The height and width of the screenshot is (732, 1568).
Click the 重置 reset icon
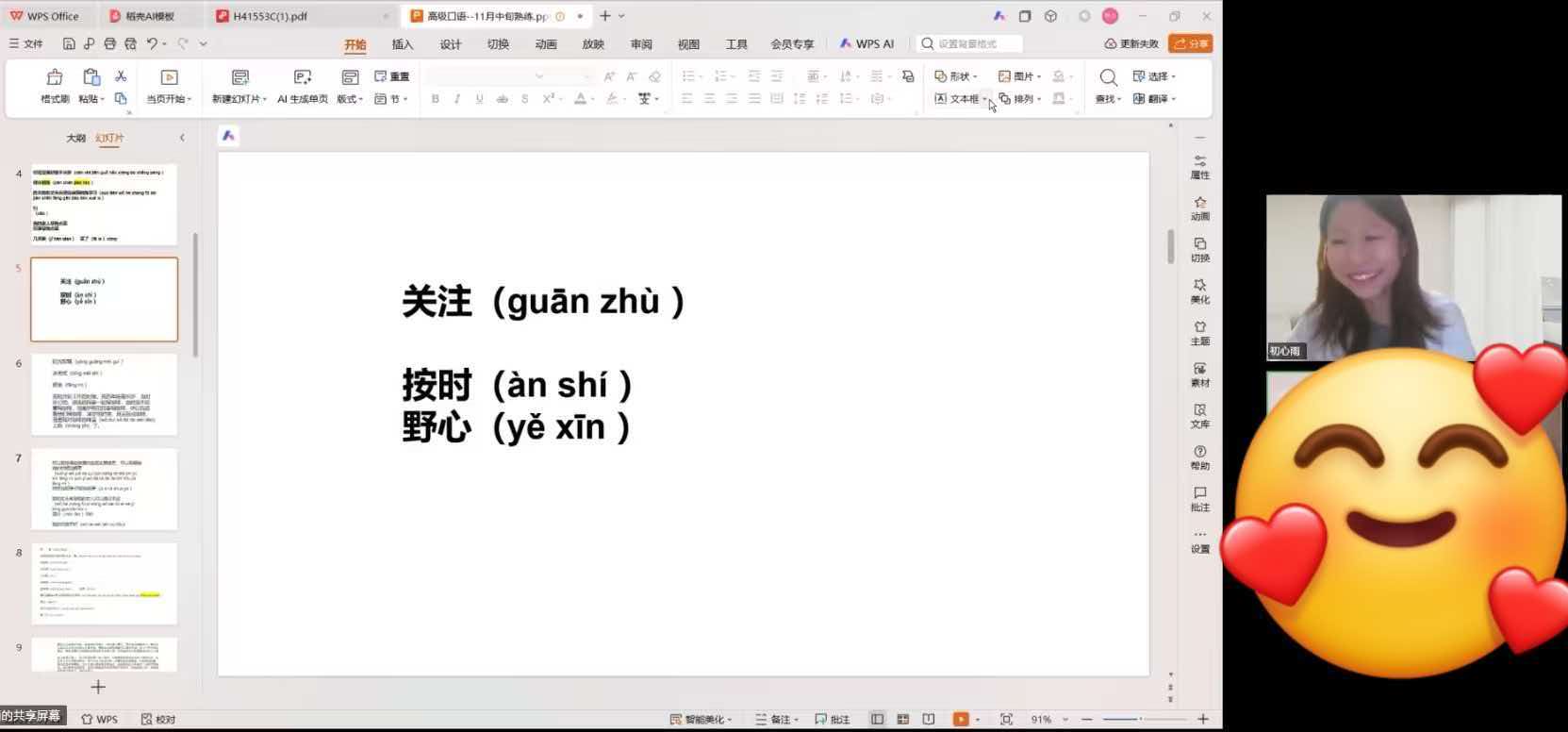tap(391, 76)
